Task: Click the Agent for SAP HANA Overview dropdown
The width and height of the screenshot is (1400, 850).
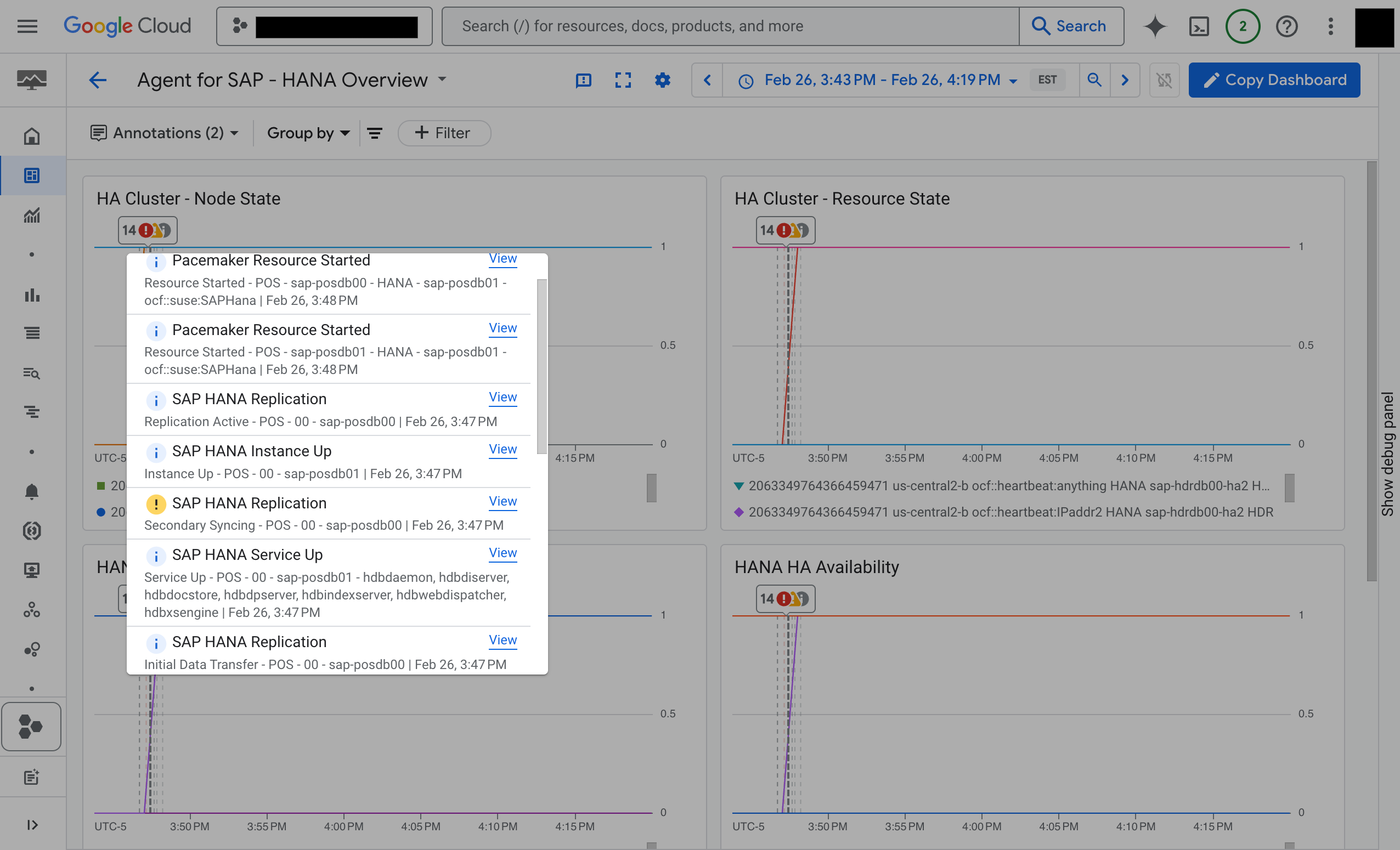Action: point(441,80)
